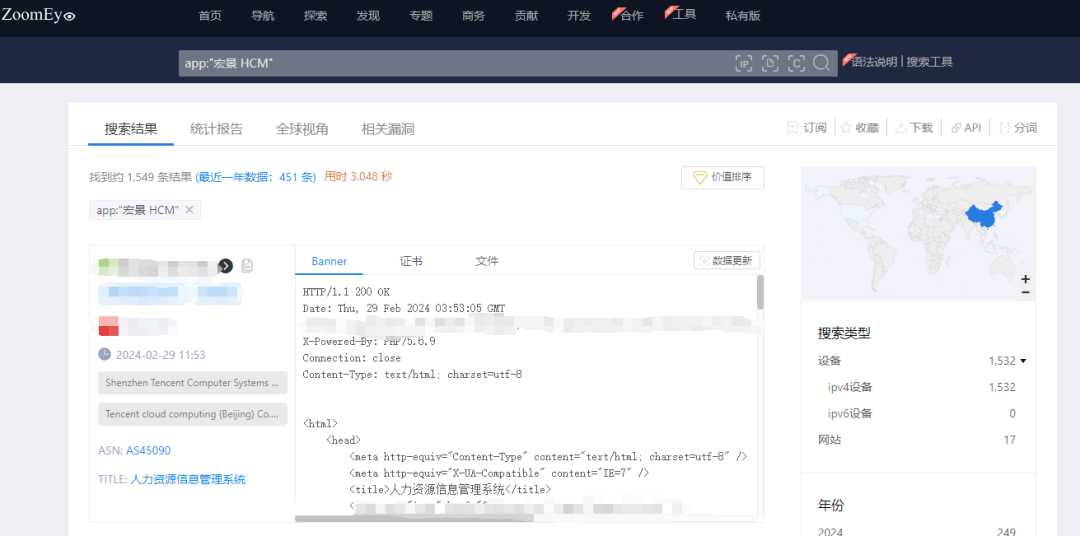Open the AS45090 ASN link
This screenshot has width=1080, height=536.
[148, 451]
